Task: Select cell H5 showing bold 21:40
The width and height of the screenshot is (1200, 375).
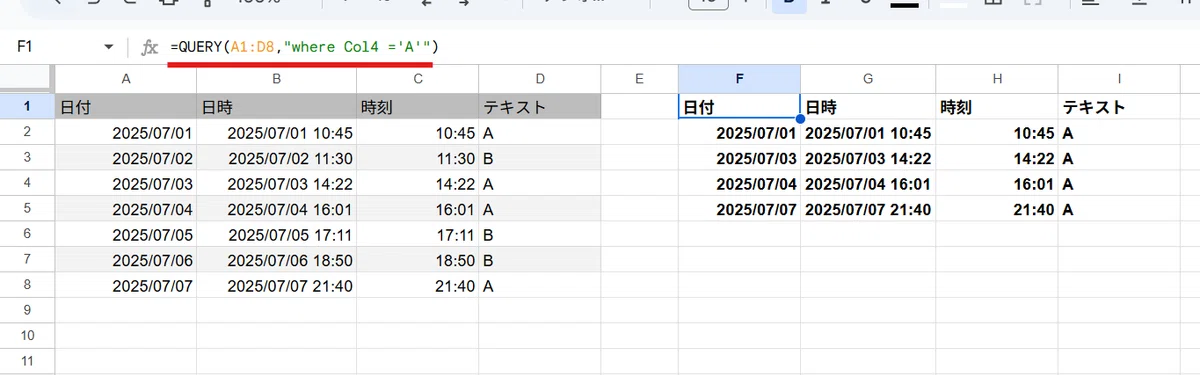Action: tap(997, 209)
